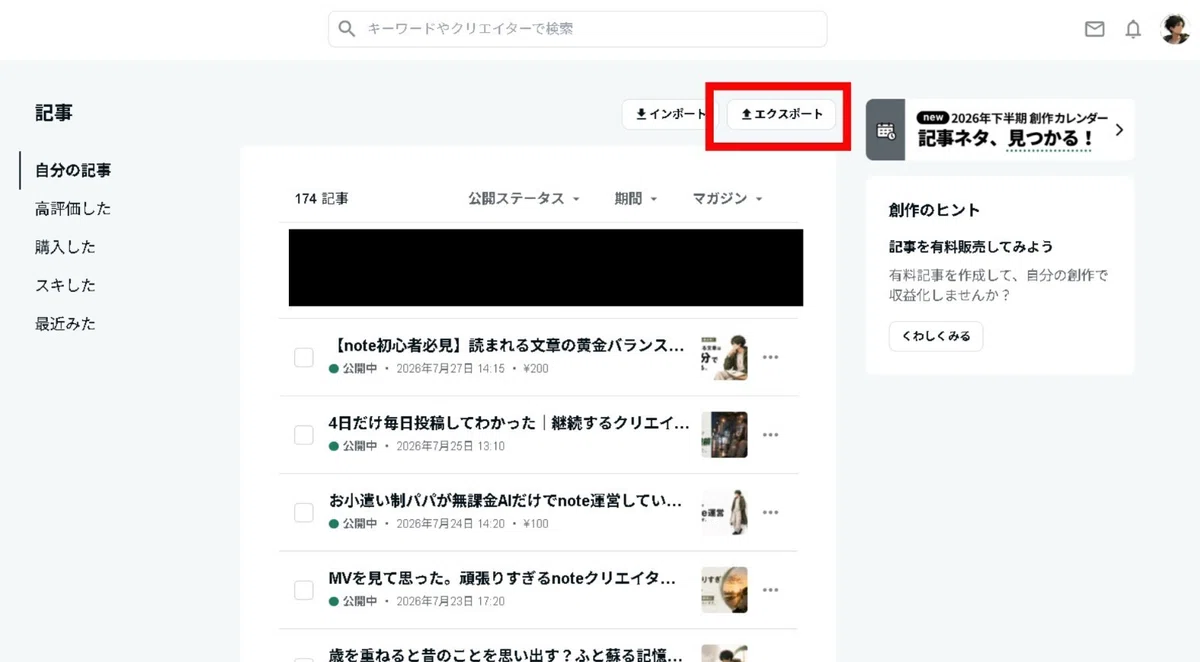Screen dimensions: 1200x662
Task: Open the 【note初心者必見】 article title
Action: tap(507, 346)
